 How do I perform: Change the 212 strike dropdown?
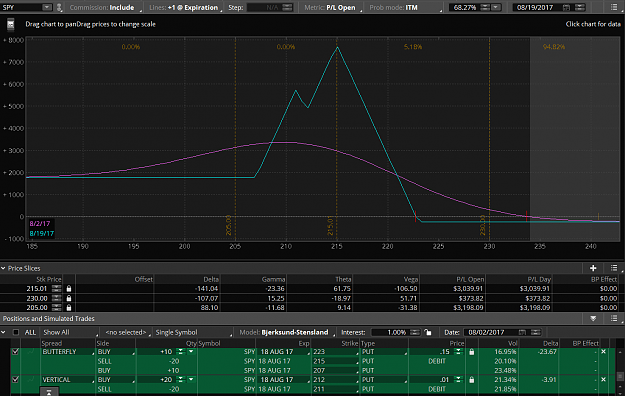[335, 380]
